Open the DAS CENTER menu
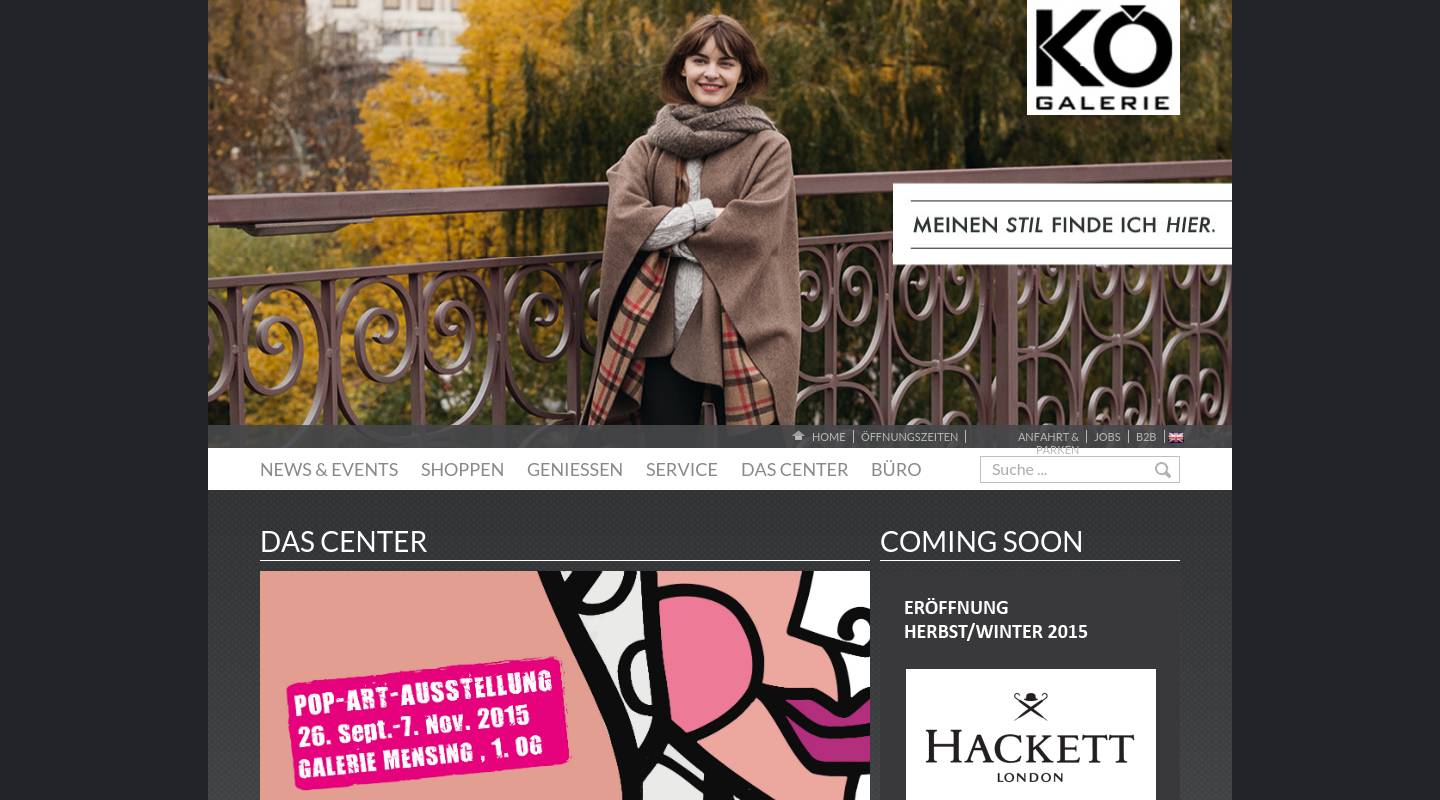Viewport: 1440px width, 800px height. (x=794, y=470)
